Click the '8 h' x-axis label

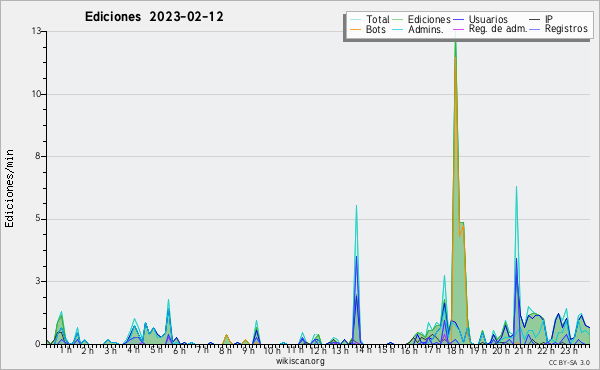point(225,350)
